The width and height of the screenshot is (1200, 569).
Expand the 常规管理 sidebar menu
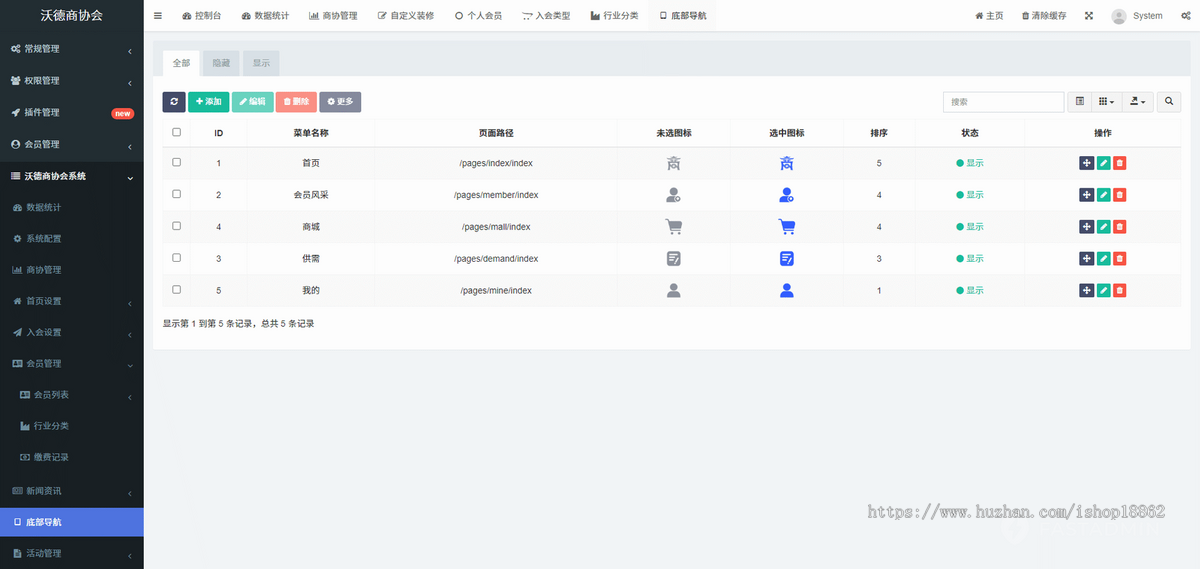click(x=70, y=49)
